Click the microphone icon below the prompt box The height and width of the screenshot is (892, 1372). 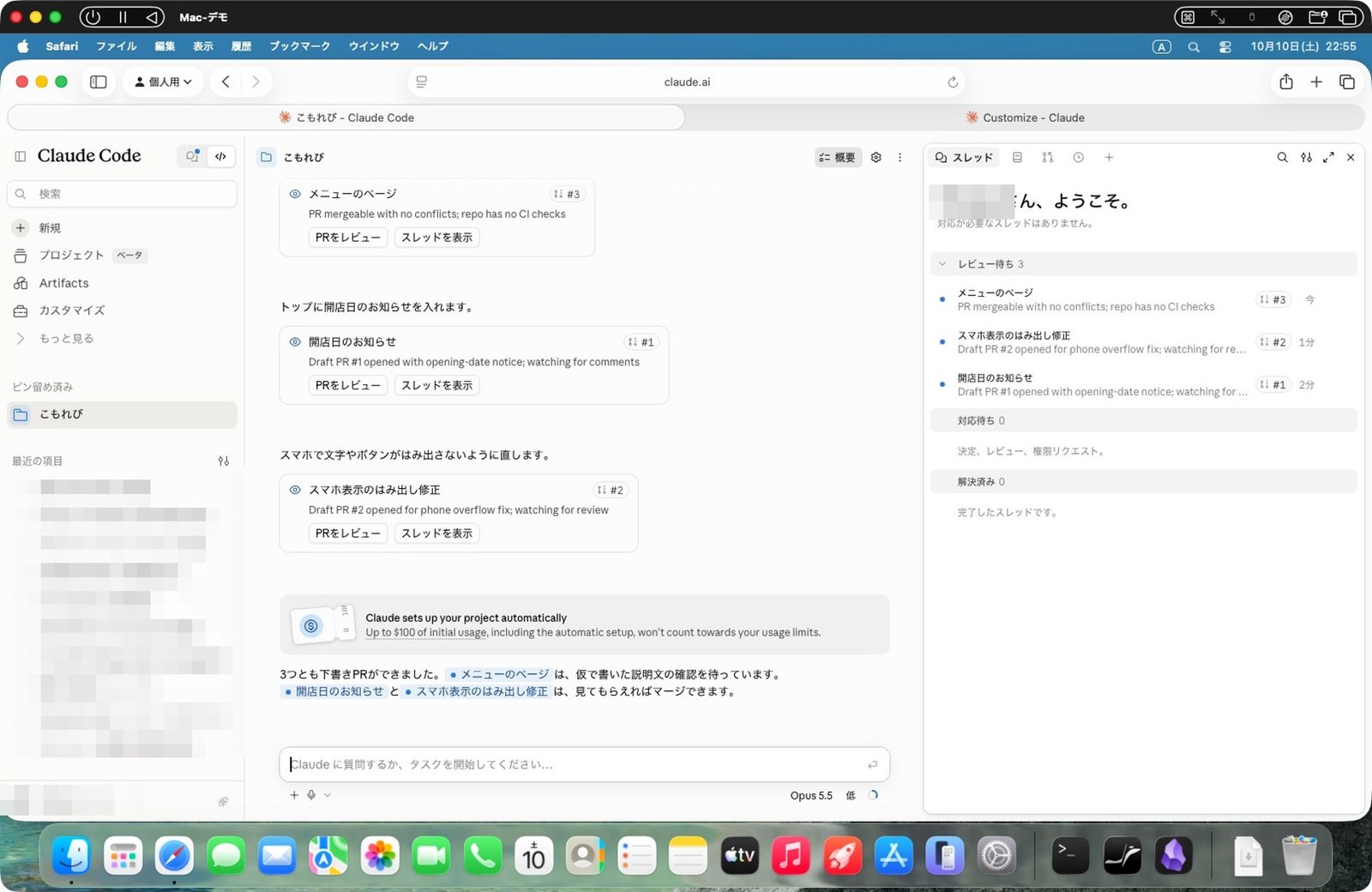coord(311,795)
